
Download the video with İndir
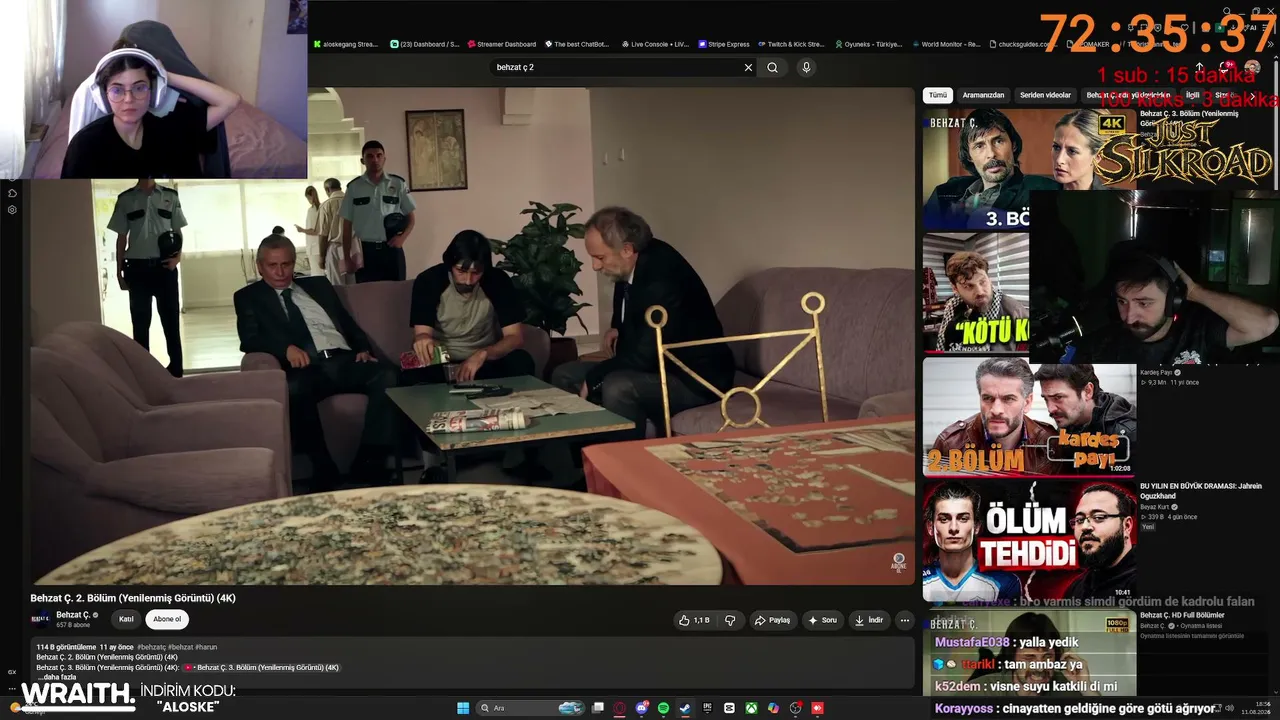point(869,620)
